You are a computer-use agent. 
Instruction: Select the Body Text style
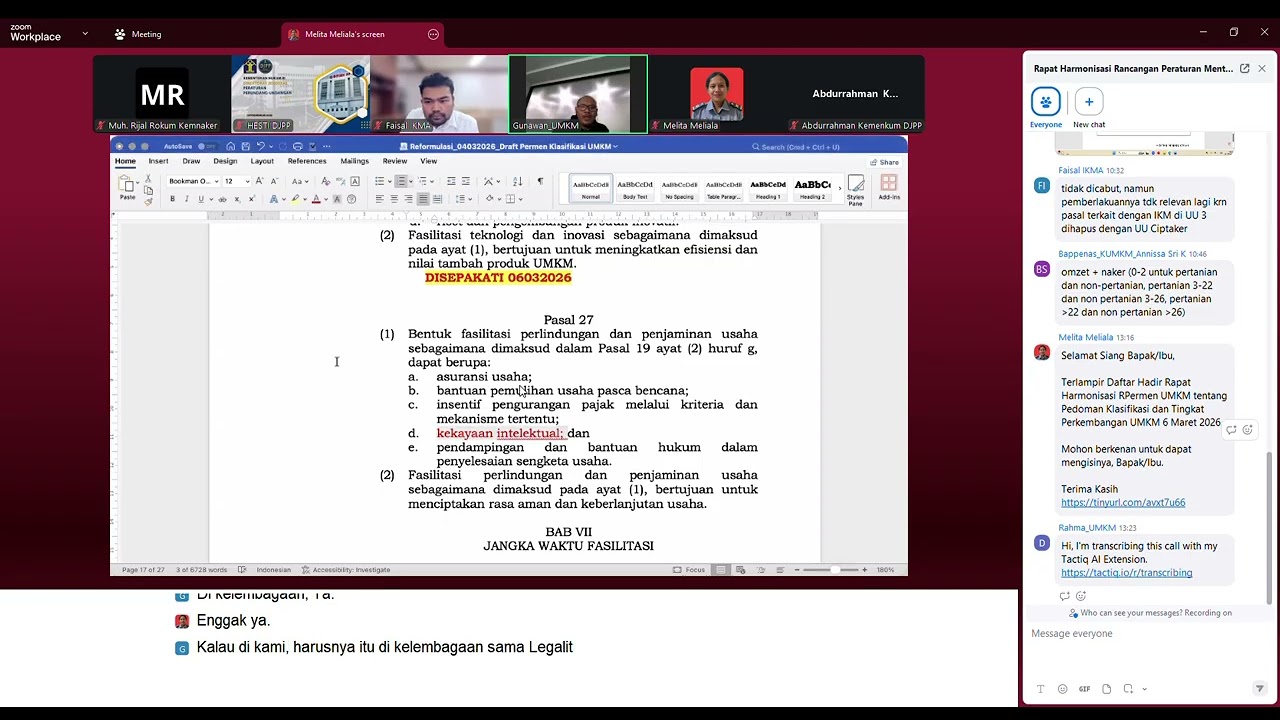coord(635,187)
